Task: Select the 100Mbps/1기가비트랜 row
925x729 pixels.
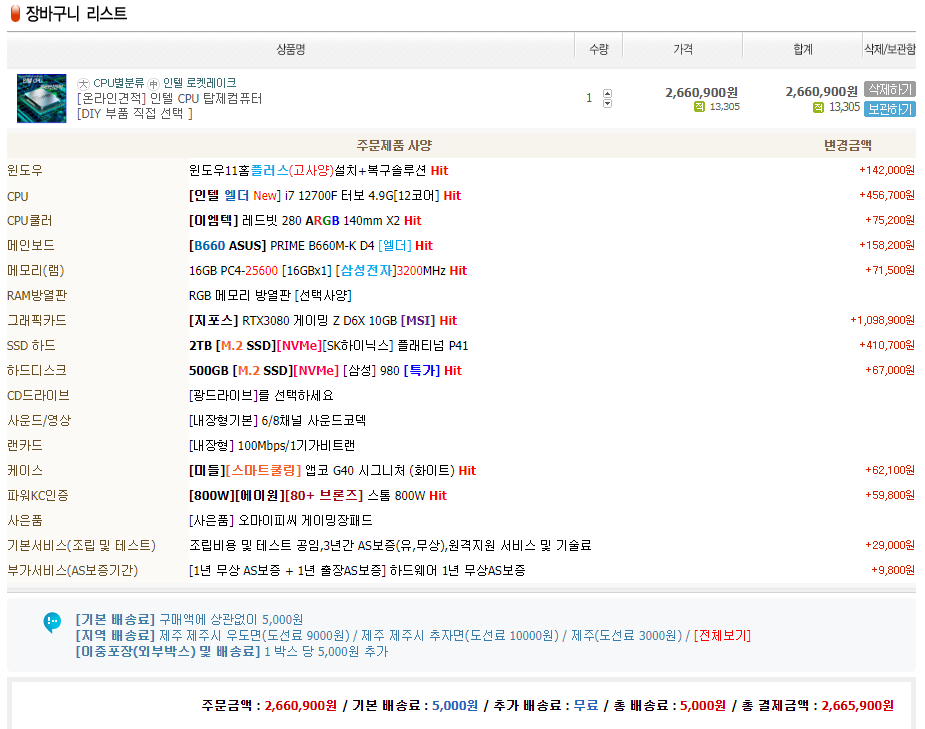Action: pyautogui.click(x=272, y=445)
